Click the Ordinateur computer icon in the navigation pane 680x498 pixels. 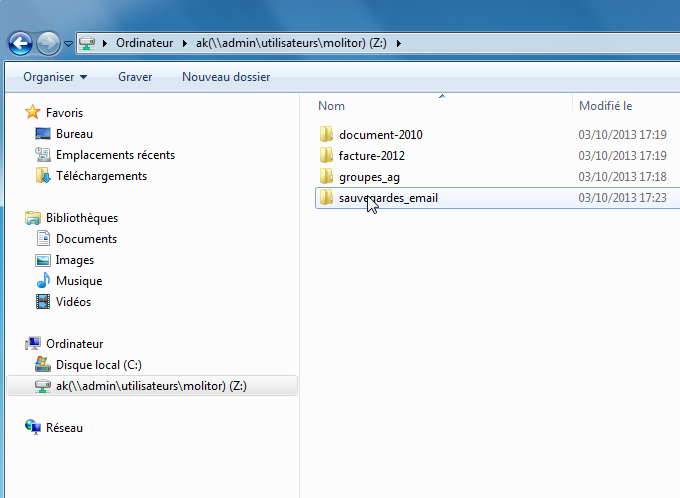pyautogui.click(x=33, y=343)
